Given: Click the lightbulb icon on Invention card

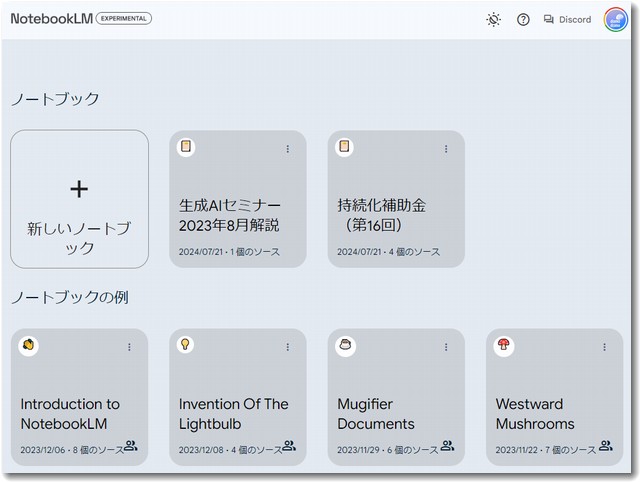Looking at the screenshot, I should (x=185, y=345).
